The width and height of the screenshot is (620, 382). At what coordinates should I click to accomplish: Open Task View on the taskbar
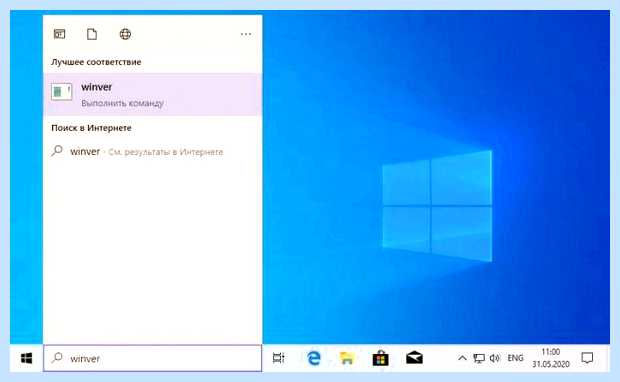(278, 358)
